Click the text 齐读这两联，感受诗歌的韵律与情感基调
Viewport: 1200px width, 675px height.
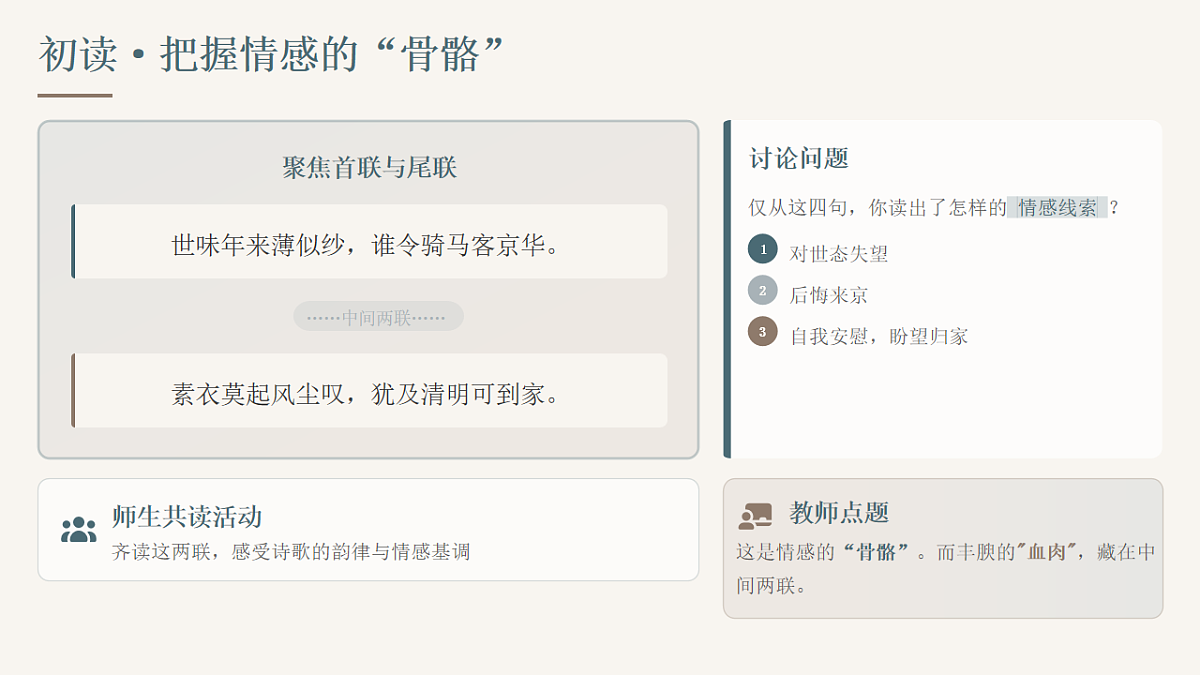(x=291, y=552)
